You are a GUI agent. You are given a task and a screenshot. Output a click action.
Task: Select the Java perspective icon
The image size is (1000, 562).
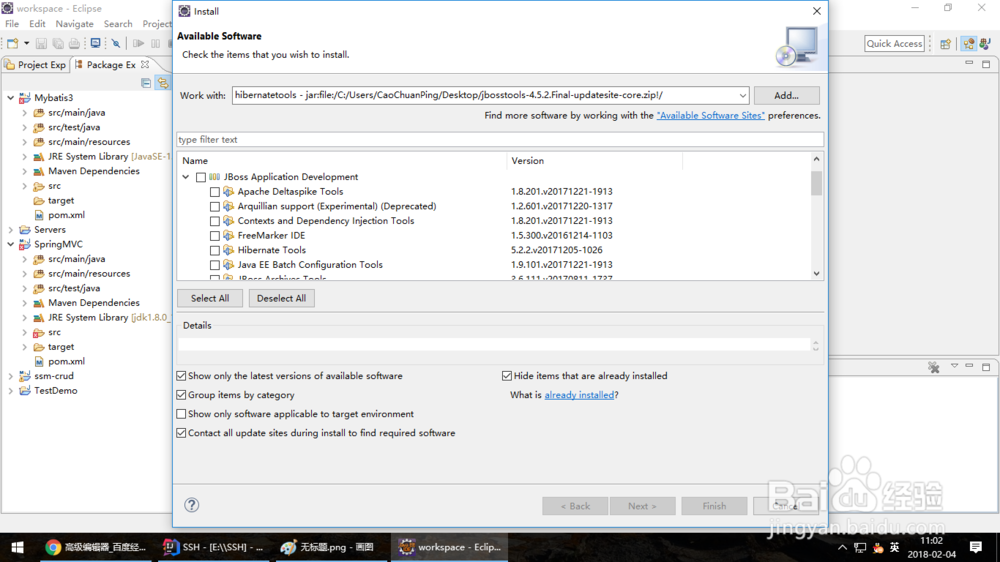point(985,43)
